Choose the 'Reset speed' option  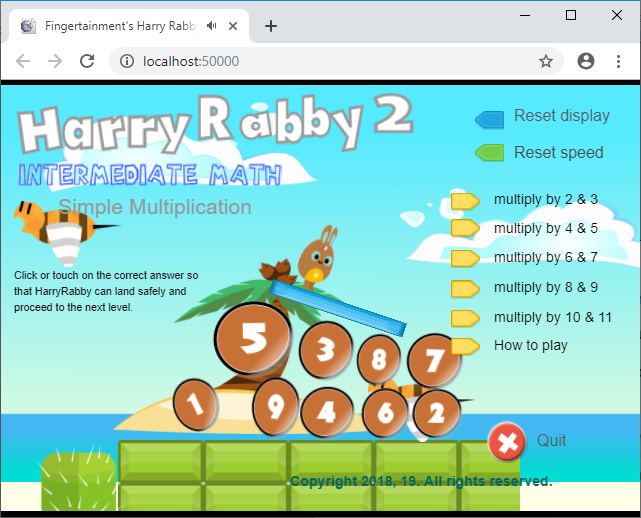pos(558,152)
